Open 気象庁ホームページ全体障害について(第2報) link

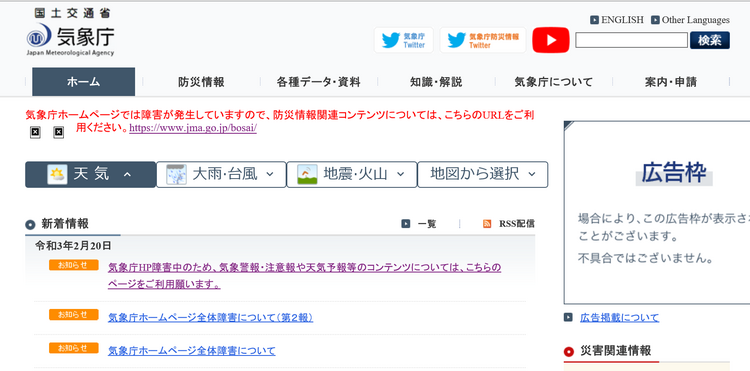pos(210,317)
